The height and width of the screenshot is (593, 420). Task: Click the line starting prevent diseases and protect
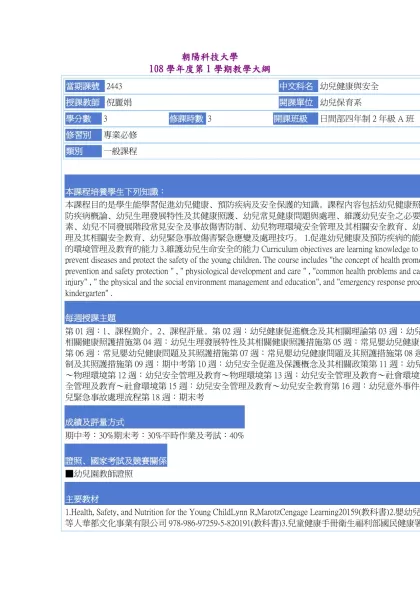click(x=242, y=260)
